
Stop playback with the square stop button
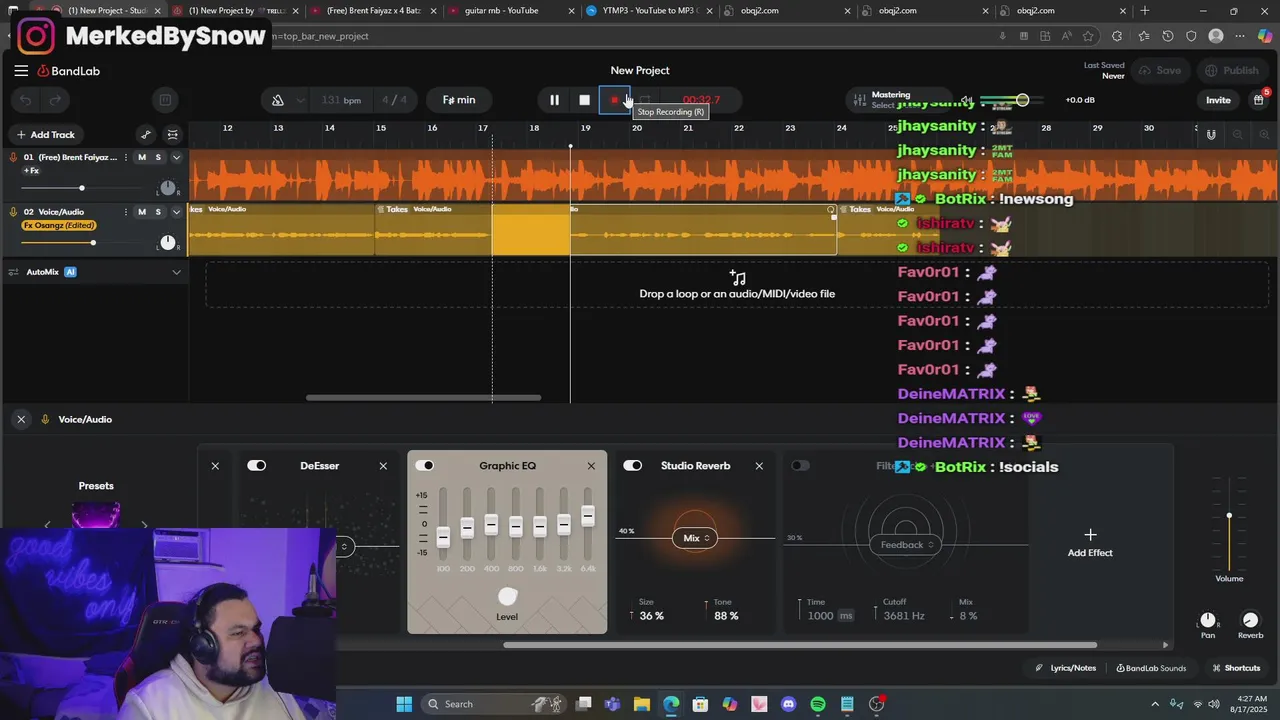pos(585,100)
